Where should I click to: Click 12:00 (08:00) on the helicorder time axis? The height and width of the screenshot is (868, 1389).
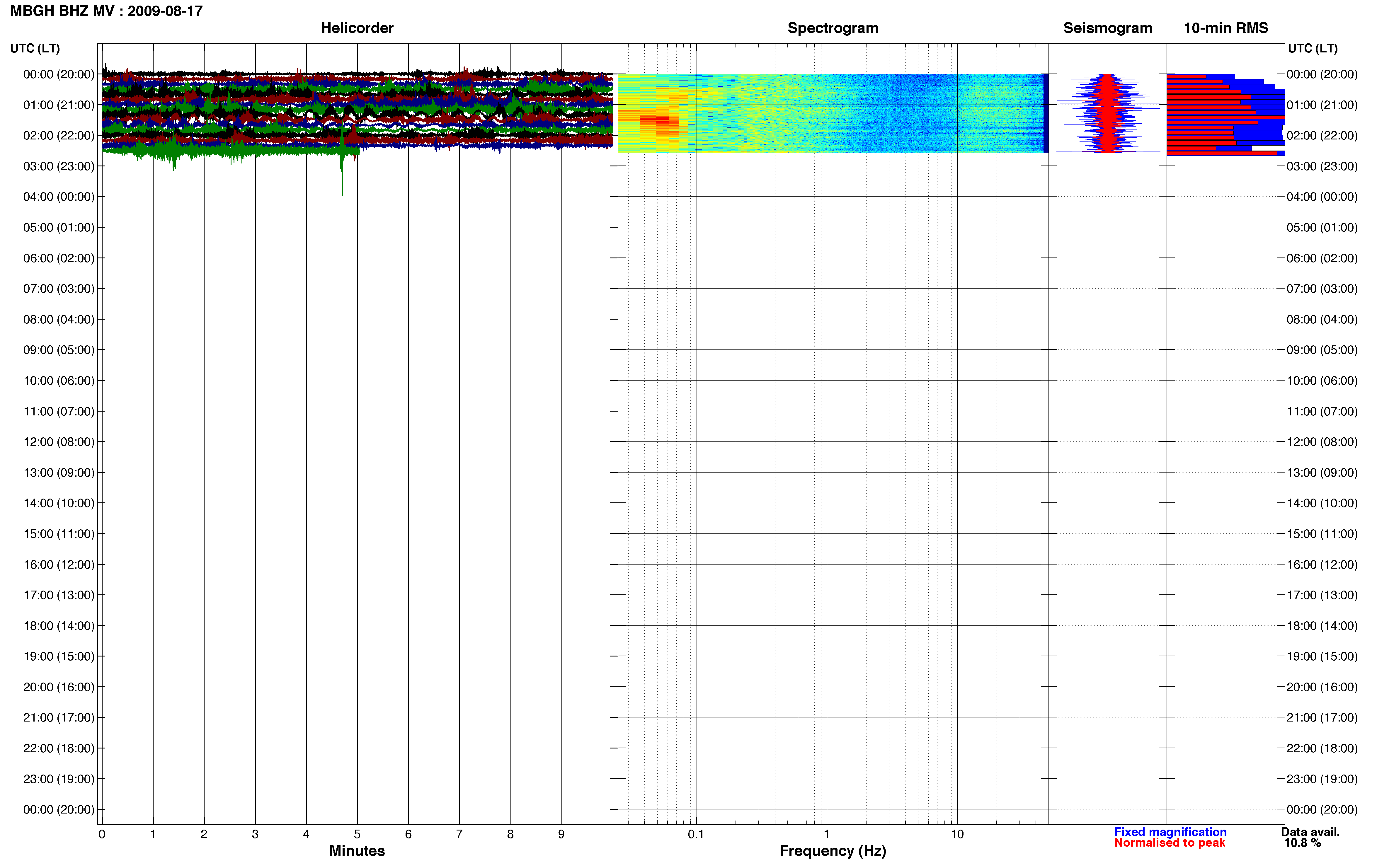(x=59, y=442)
